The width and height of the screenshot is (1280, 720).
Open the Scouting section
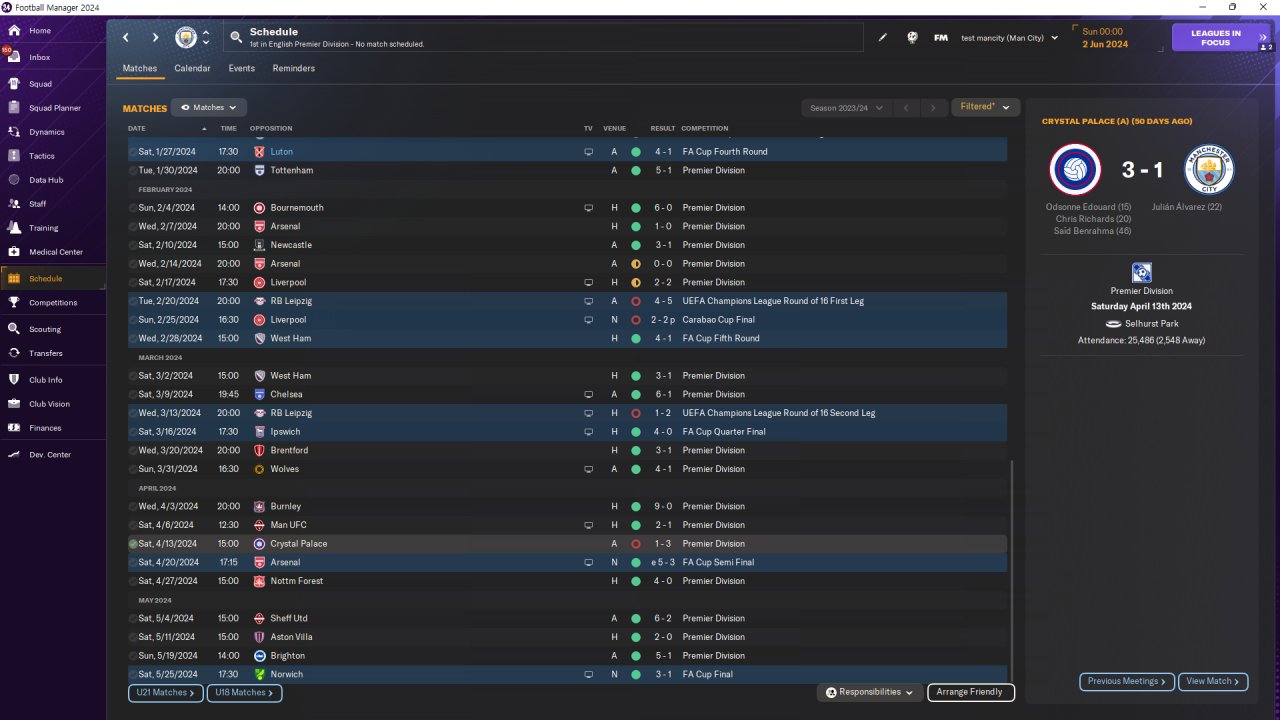click(45, 329)
